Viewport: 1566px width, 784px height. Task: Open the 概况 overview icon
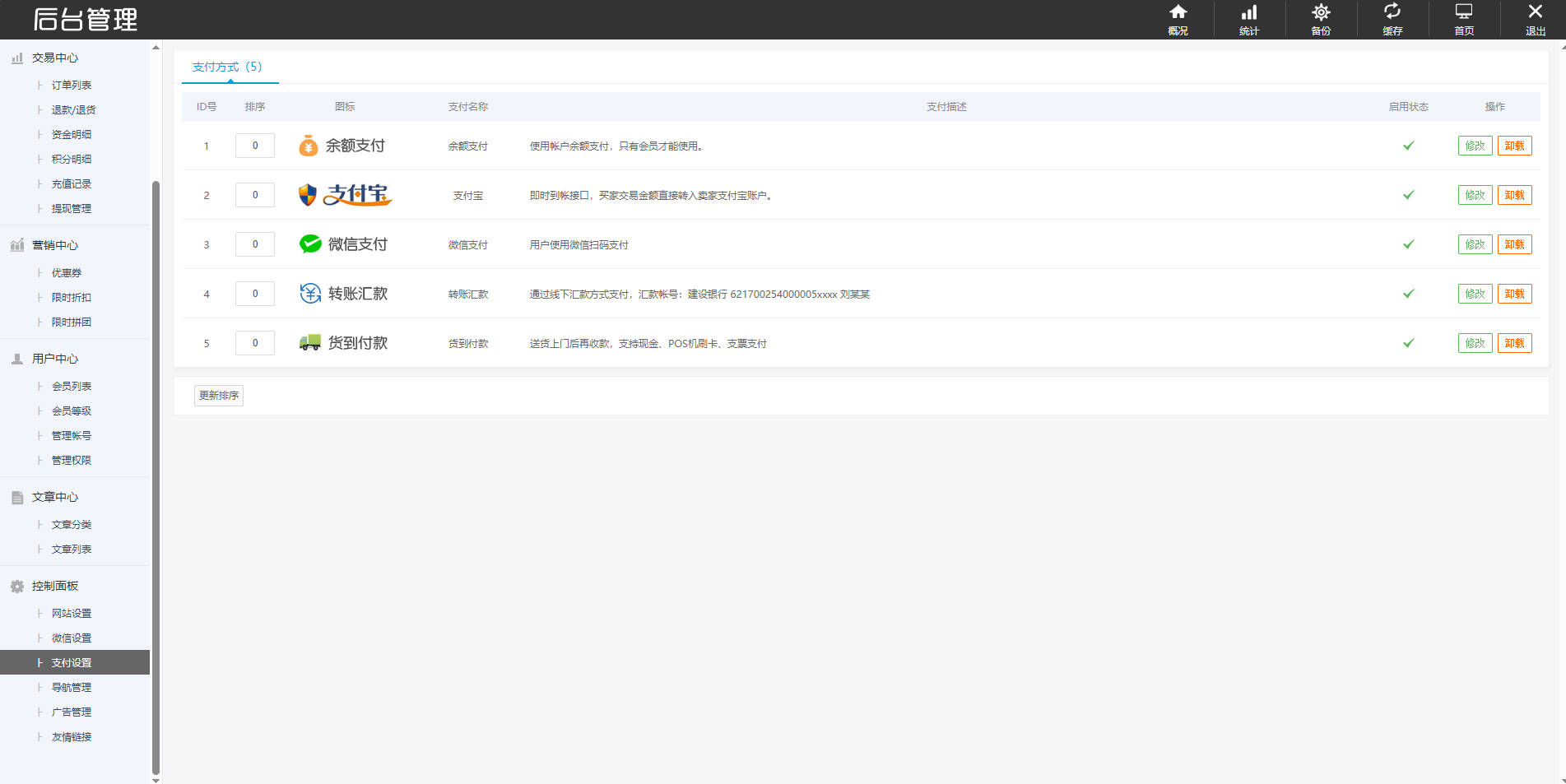click(1178, 19)
